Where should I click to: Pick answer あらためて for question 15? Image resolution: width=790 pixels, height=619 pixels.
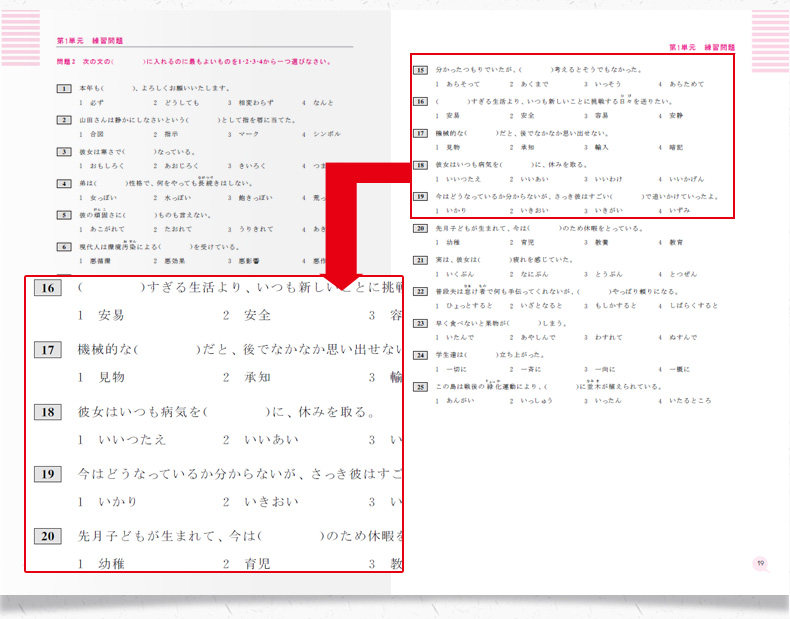pos(686,84)
